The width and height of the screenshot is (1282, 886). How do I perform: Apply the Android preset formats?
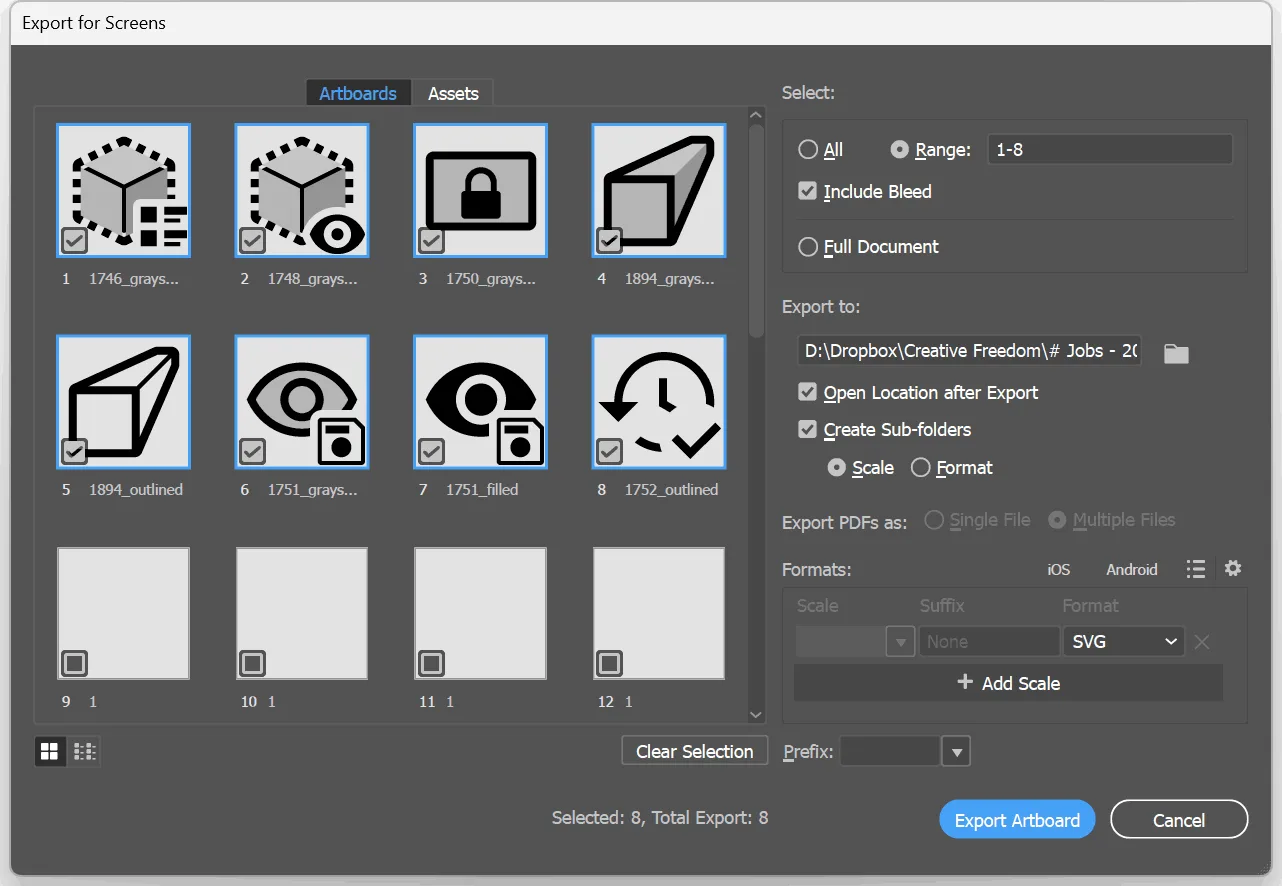point(1131,569)
